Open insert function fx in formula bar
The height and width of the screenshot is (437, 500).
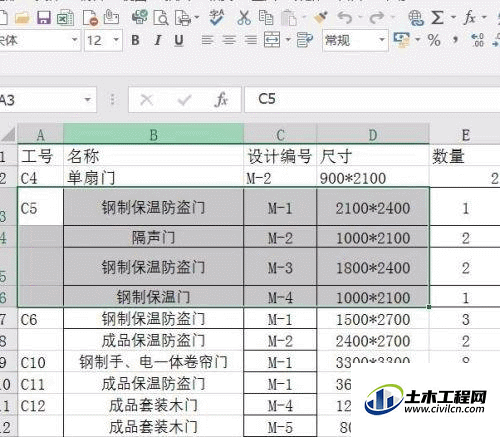pyautogui.click(x=221, y=100)
